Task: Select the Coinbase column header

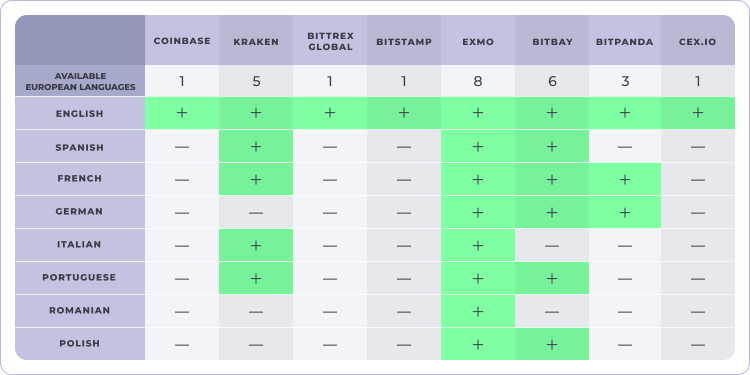Action: 182,41
